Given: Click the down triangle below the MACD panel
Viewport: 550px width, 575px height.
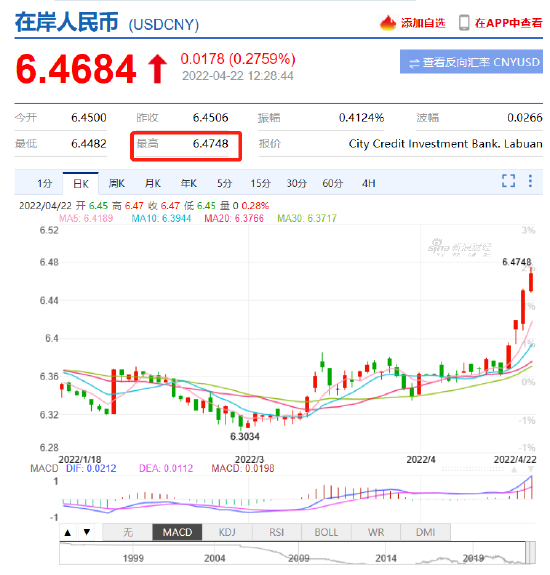Looking at the screenshot, I should coord(87,532).
